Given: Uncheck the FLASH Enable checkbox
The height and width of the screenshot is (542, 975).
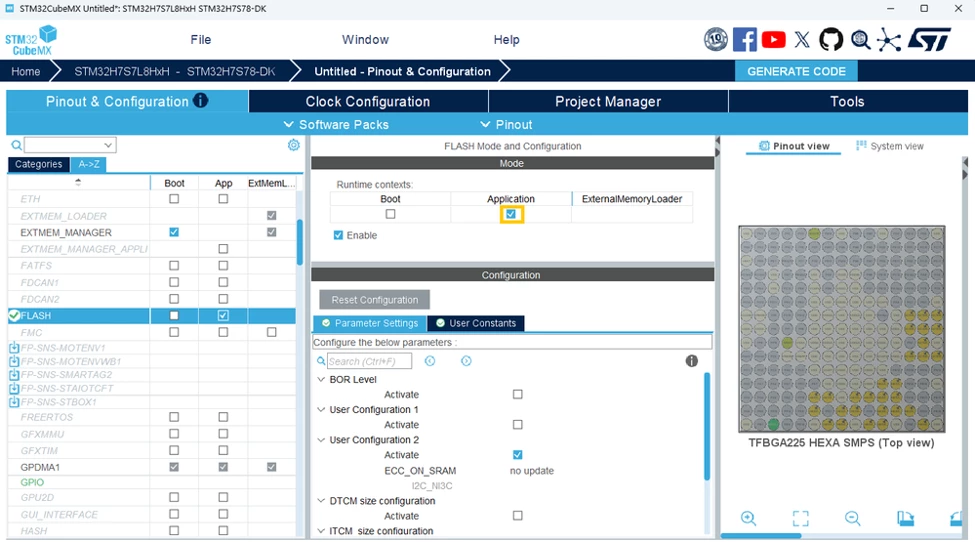Looking at the screenshot, I should (x=338, y=236).
